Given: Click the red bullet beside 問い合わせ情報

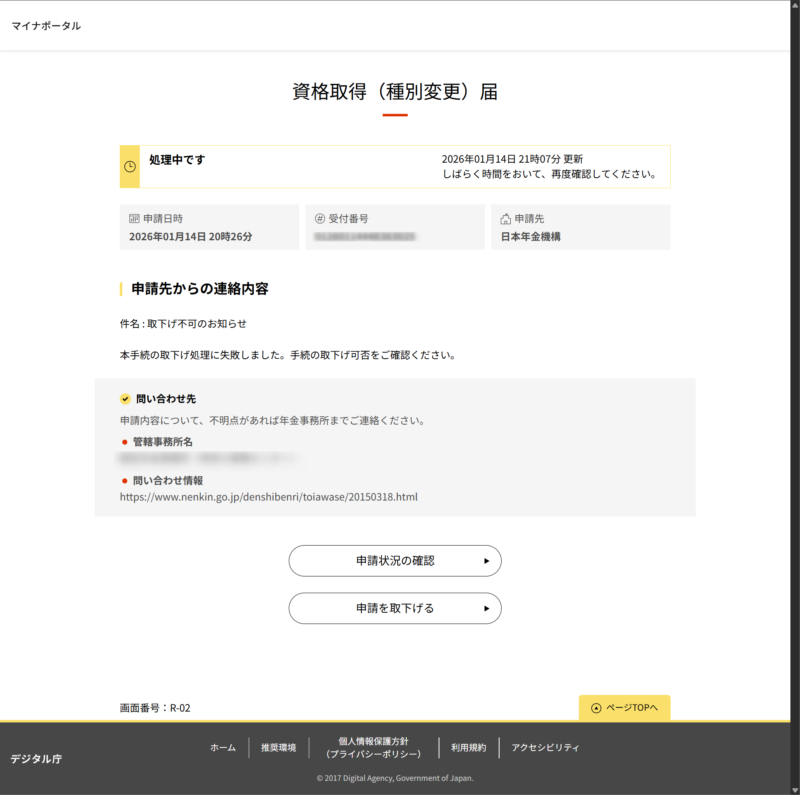Looking at the screenshot, I should coord(125,480).
